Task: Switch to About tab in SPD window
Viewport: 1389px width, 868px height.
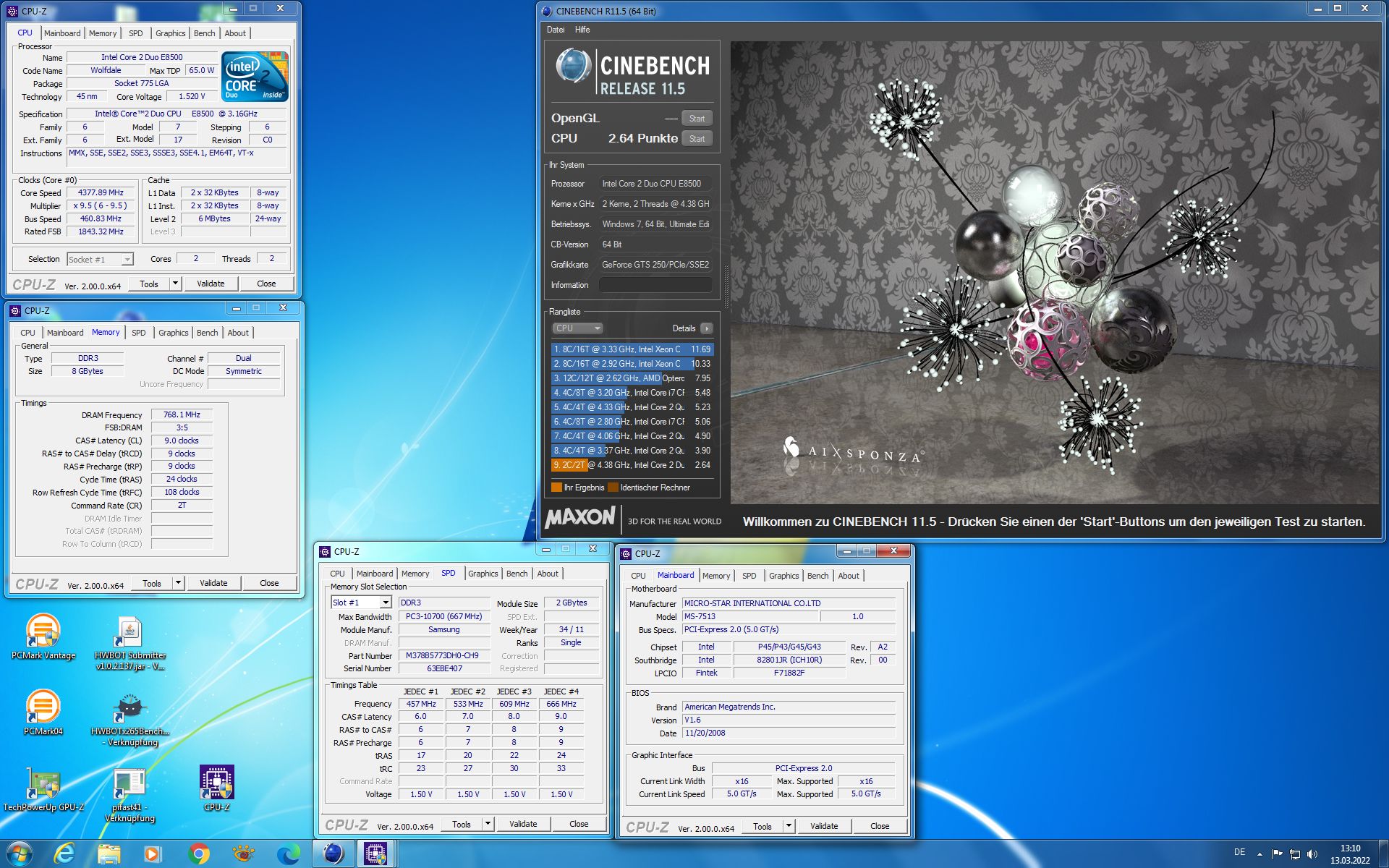Action: (x=548, y=574)
